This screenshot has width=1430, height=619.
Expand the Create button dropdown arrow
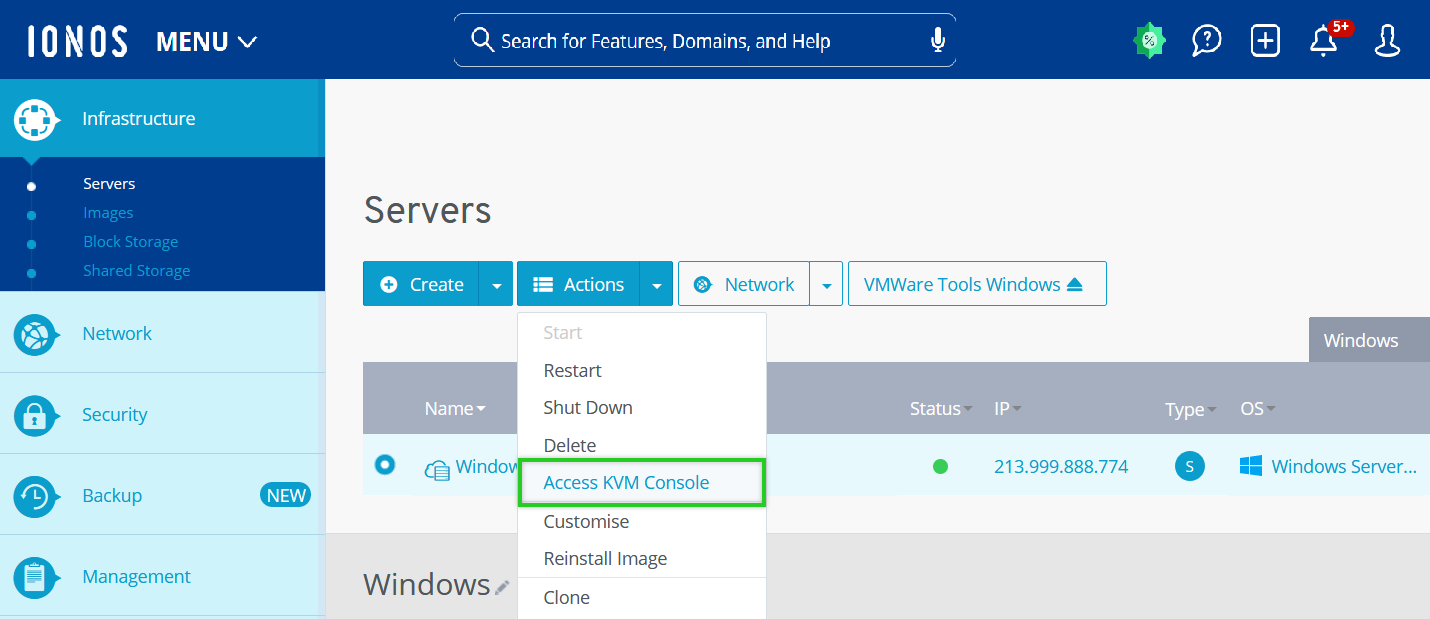tap(496, 285)
